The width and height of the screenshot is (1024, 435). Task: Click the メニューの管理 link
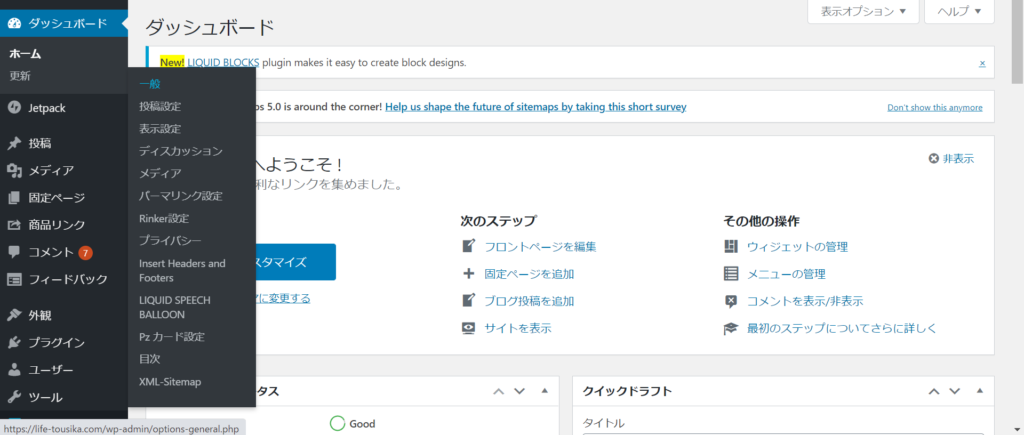tap(786, 274)
